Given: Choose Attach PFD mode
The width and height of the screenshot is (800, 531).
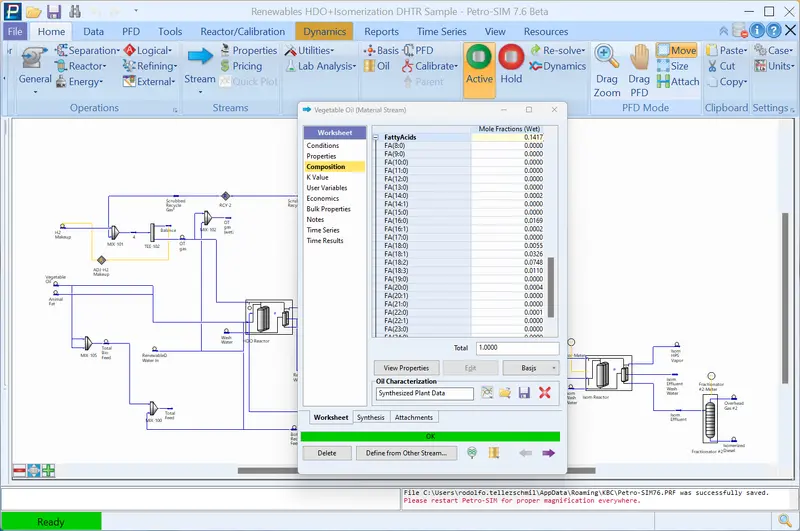Looking at the screenshot, I should [x=678, y=82].
